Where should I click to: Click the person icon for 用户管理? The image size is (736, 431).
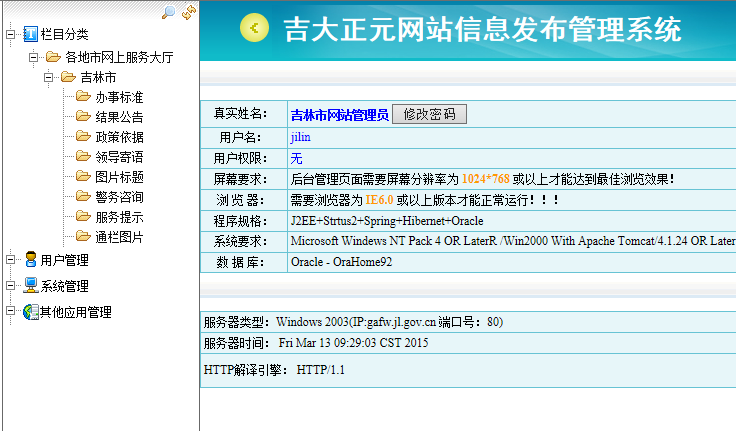31,259
